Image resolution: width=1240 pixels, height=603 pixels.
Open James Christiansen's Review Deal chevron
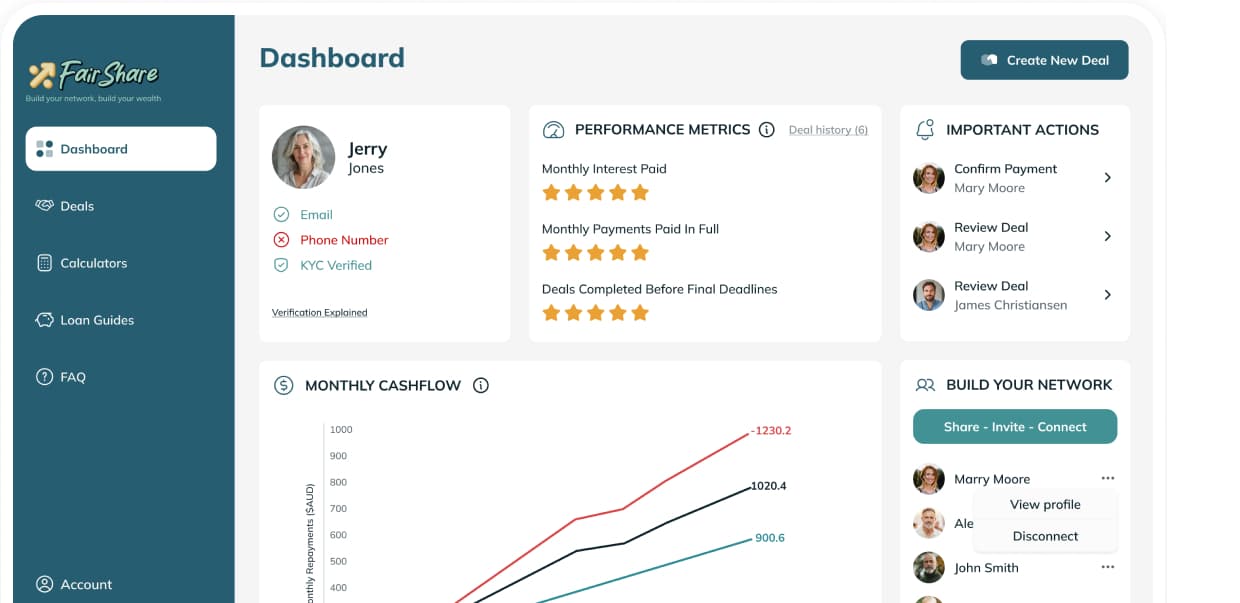1107,295
